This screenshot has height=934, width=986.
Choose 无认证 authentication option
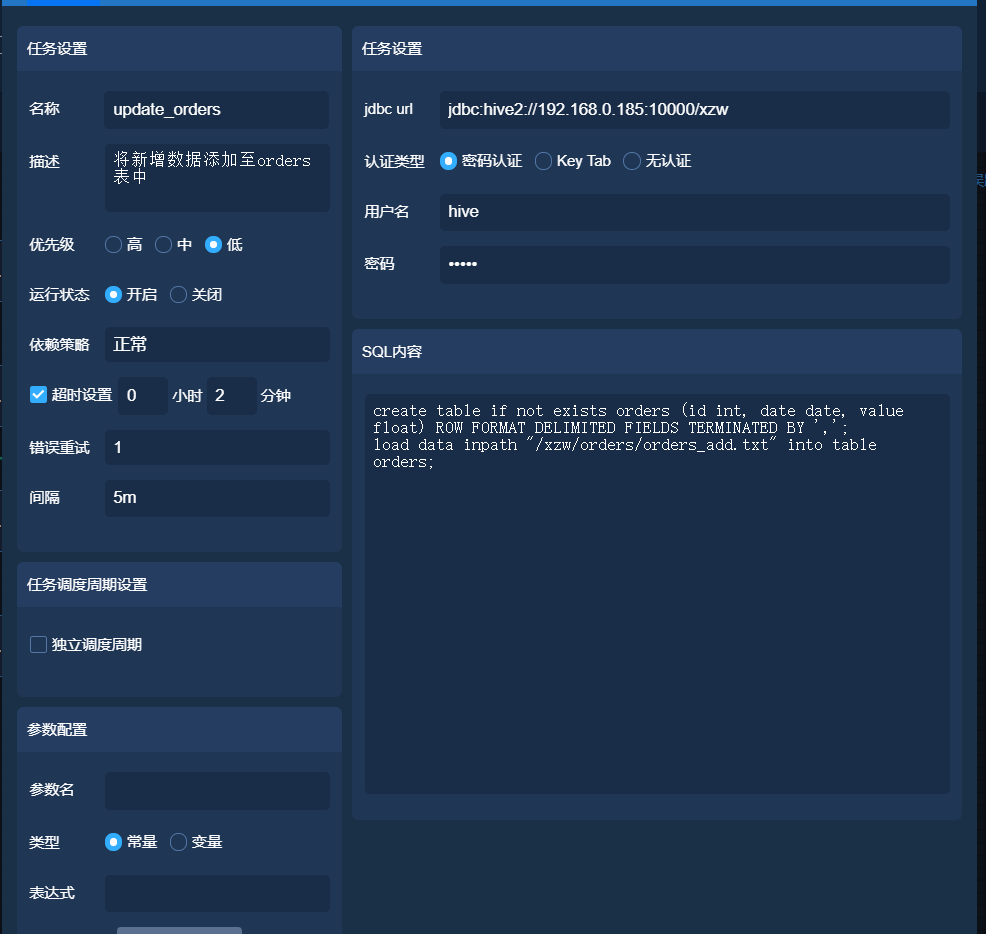(x=631, y=161)
